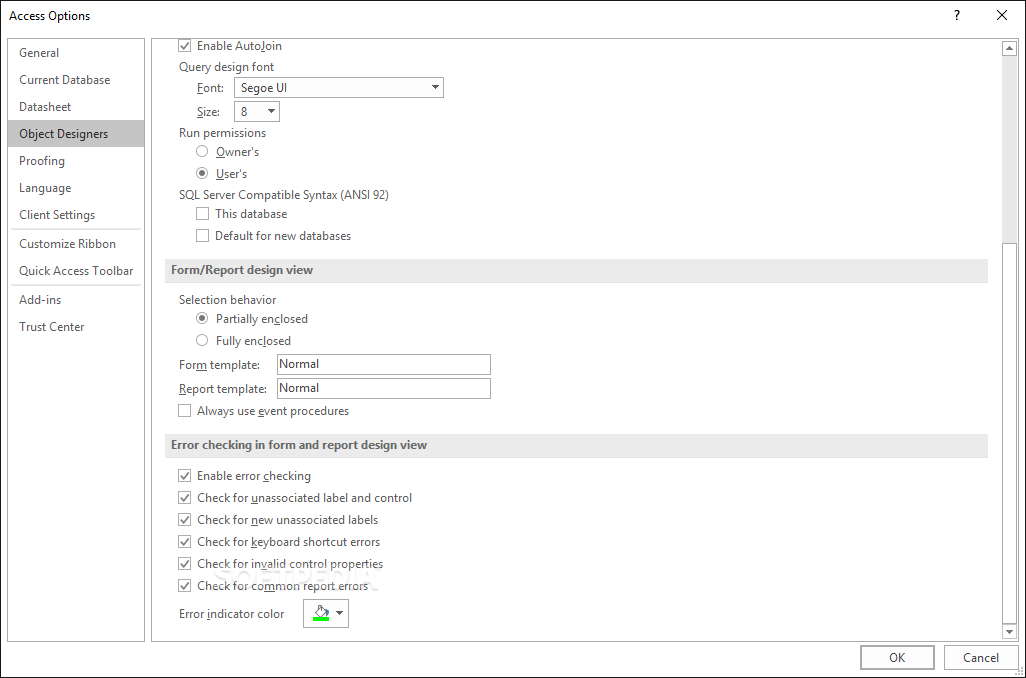The image size is (1026, 678).
Task: Open the Current Database category
Action: pyautogui.click(x=76, y=80)
